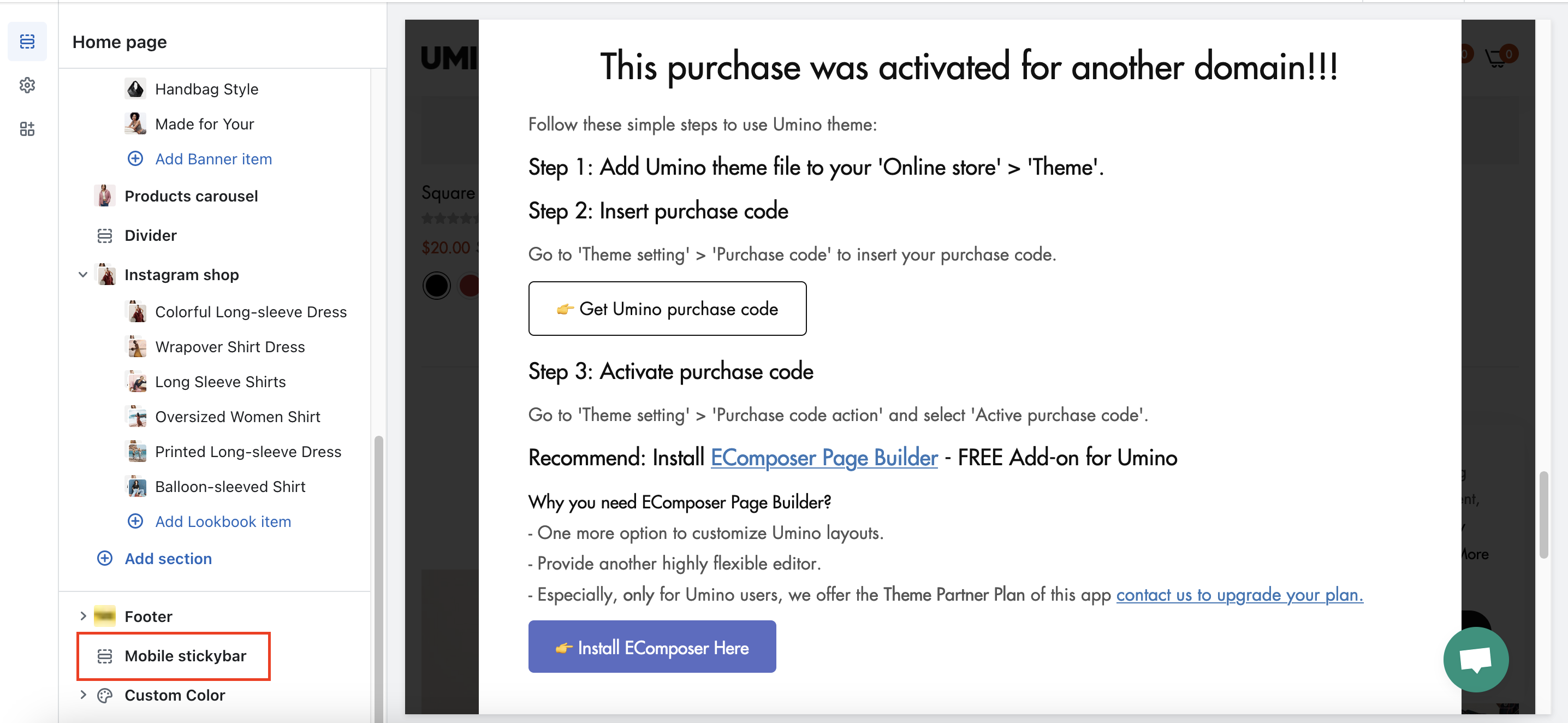
Task: Click the plus icon beside Add section
Action: pyautogui.click(x=105, y=559)
